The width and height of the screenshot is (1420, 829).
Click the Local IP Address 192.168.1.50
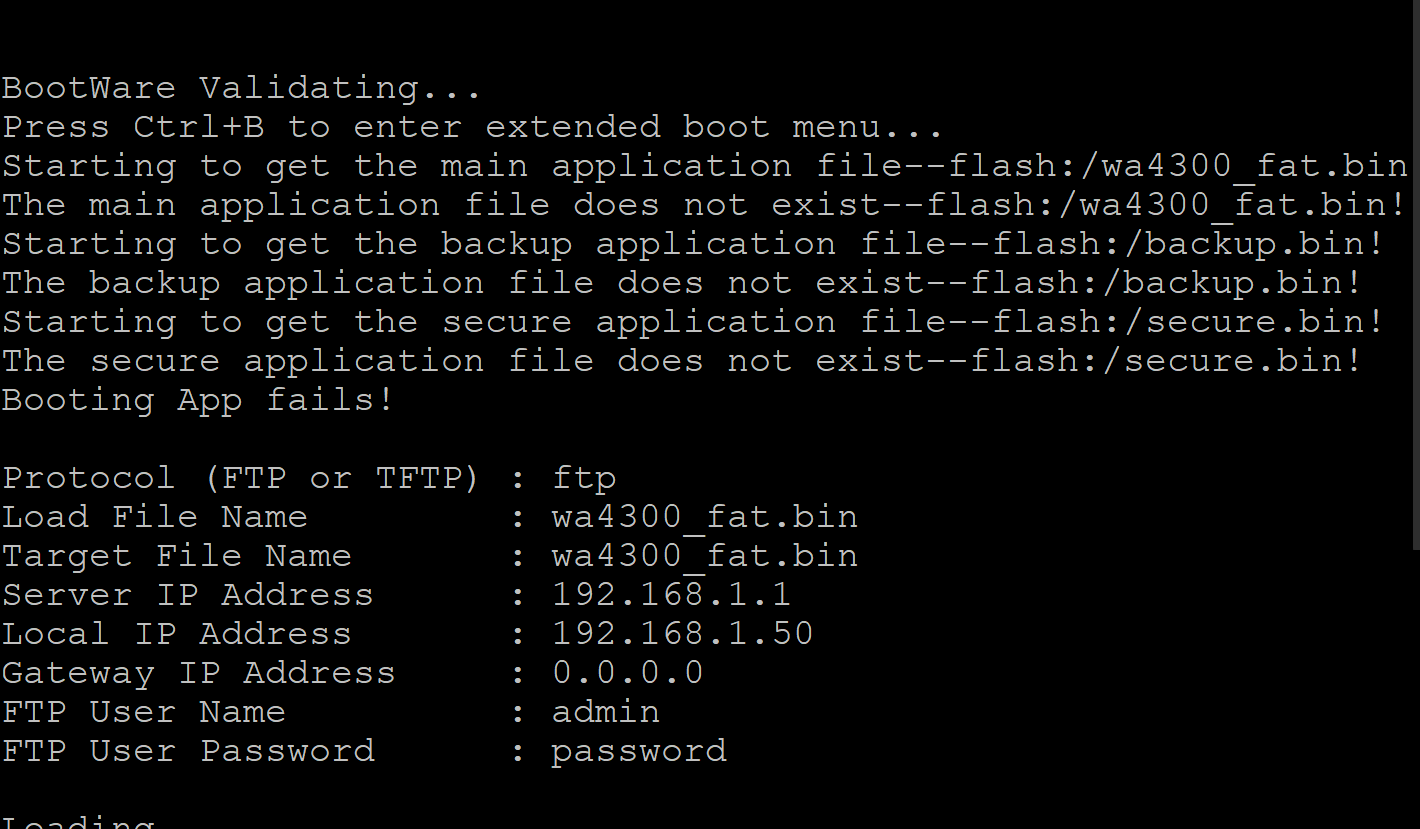coord(682,634)
